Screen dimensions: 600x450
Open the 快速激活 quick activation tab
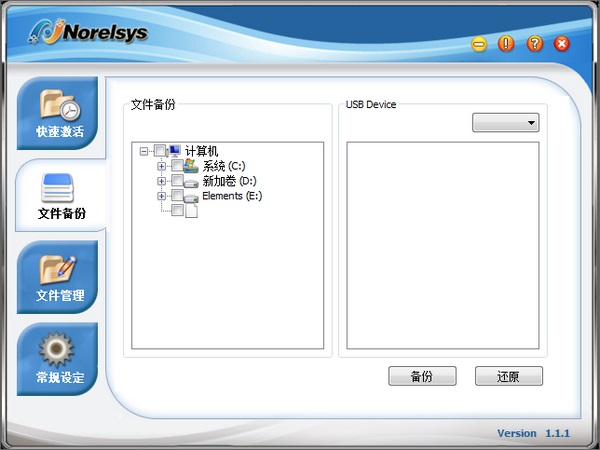tap(57, 113)
